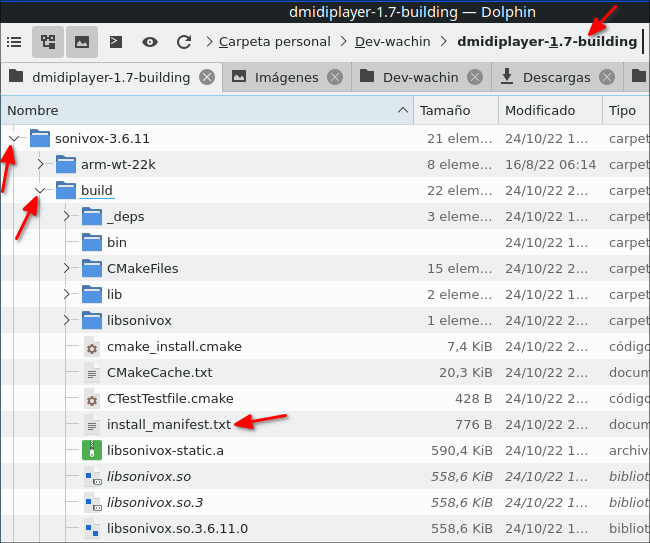This screenshot has height=543, width=650.
Task: Sort by Tipo column header
Action: click(626, 110)
